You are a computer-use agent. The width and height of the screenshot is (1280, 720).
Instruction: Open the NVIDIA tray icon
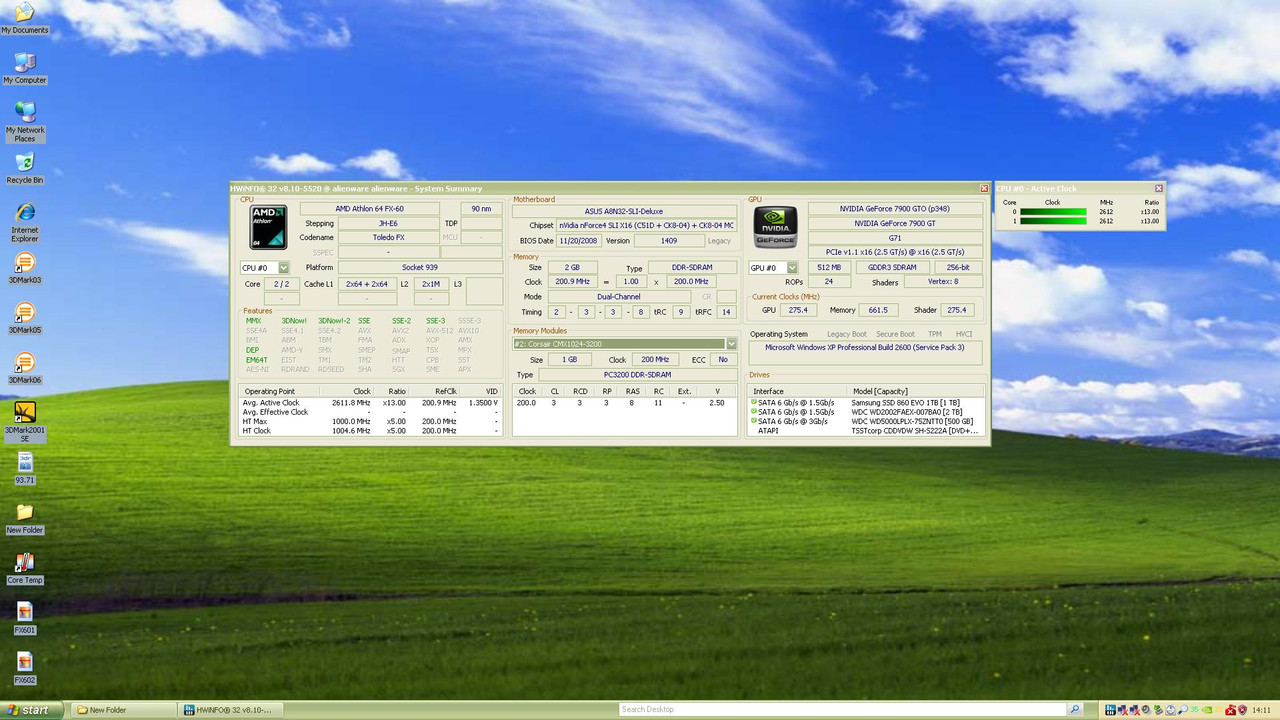(1207, 710)
